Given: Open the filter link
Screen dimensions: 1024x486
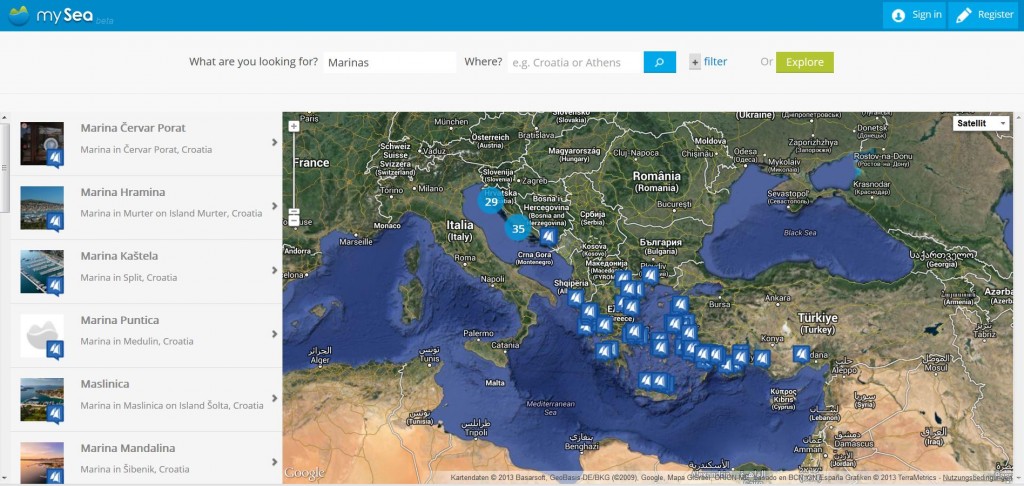Looking at the screenshot, I should [x=715, y=61].
